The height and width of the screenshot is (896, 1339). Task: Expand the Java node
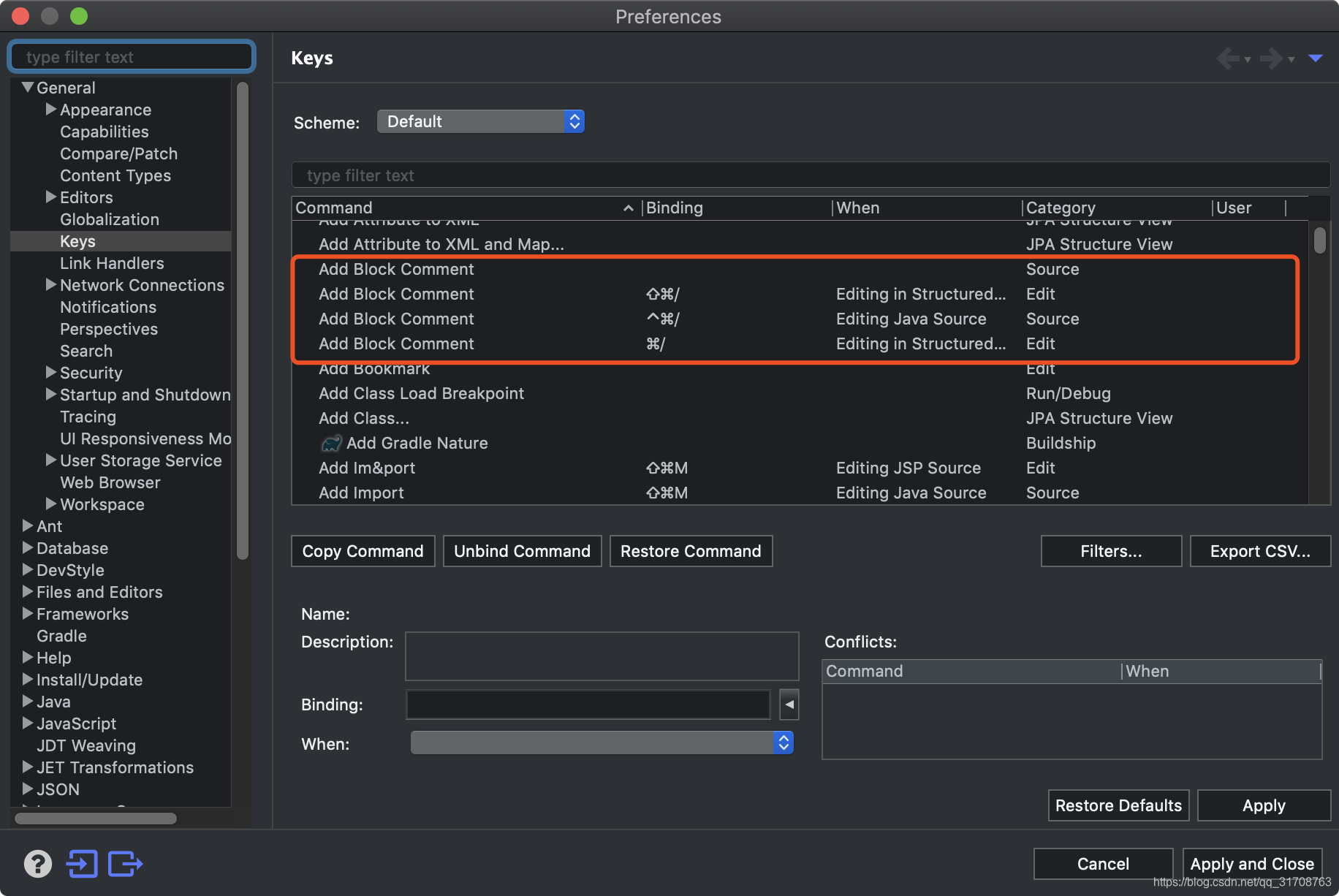28,702
